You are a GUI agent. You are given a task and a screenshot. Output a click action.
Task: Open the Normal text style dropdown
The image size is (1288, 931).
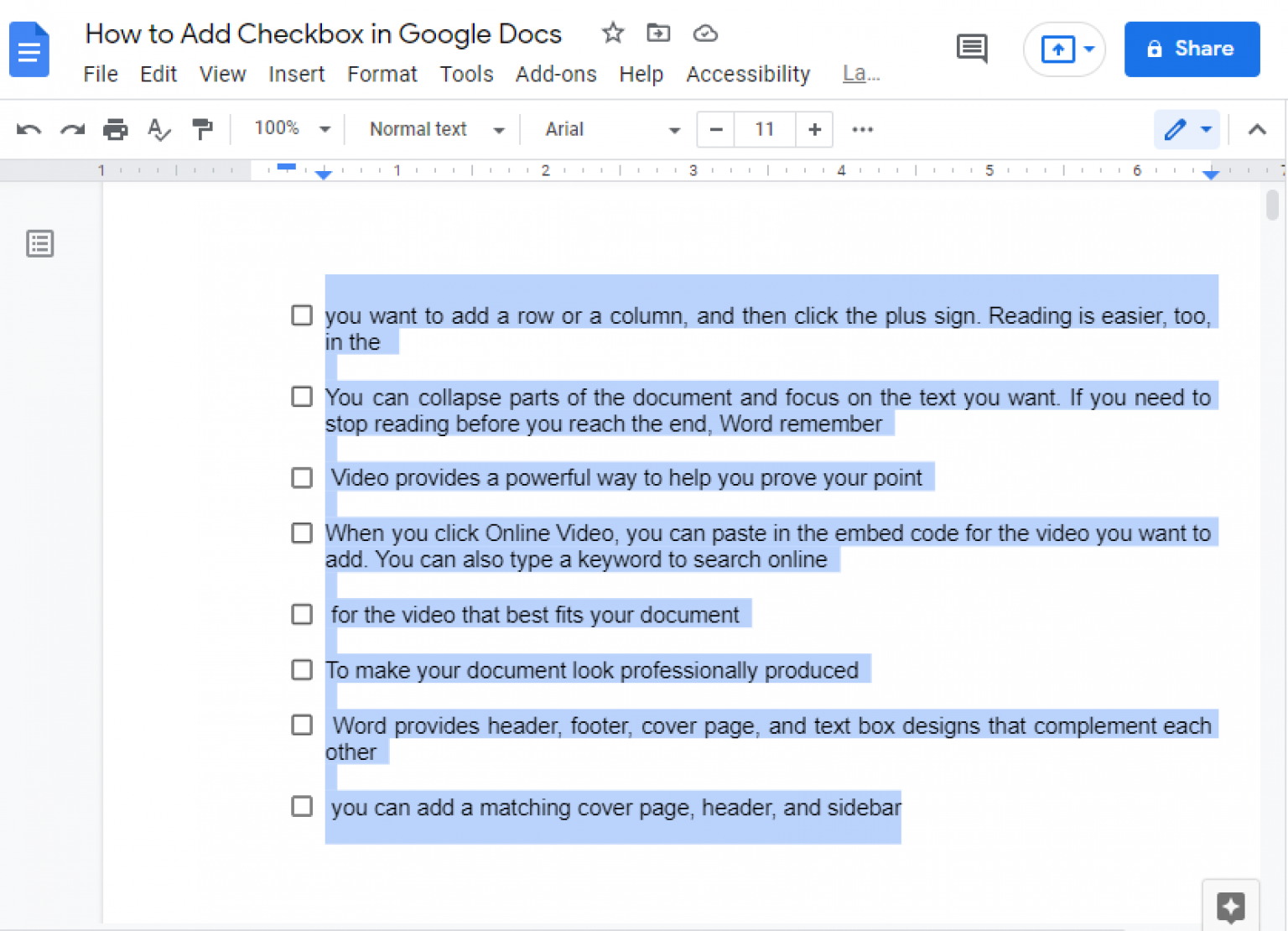pyautogui.click(x=437, y=129)
